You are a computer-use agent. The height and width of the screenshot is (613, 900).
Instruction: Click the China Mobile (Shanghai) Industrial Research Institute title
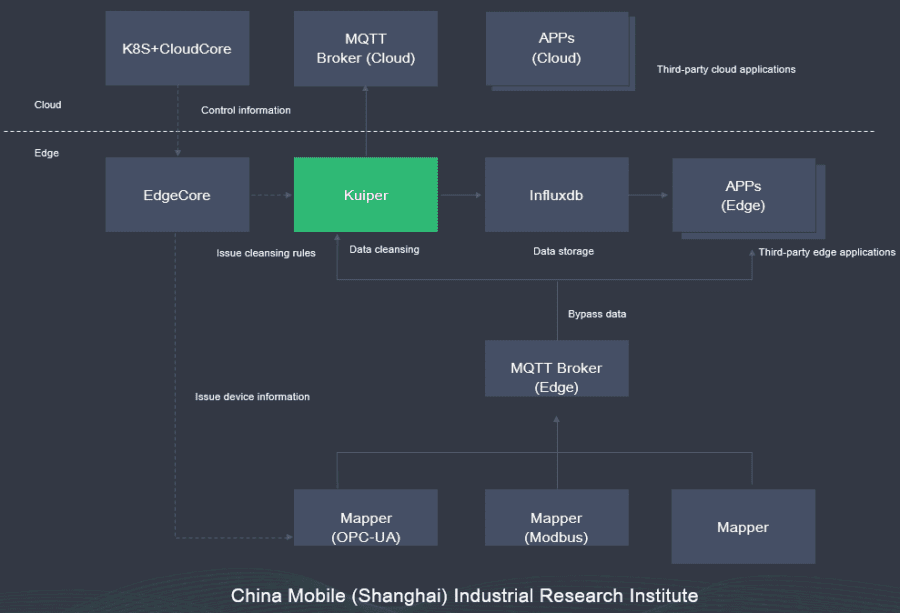(x=465, y=595)
